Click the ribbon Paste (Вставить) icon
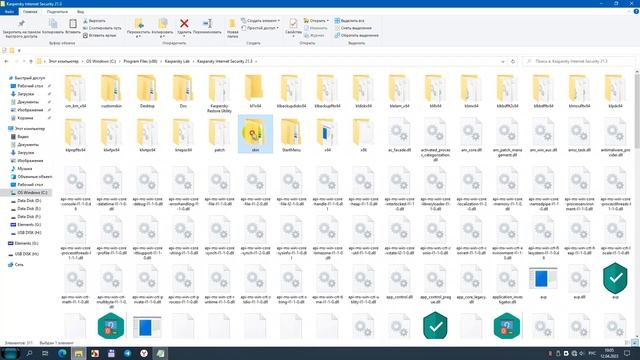 coord(73,27)
